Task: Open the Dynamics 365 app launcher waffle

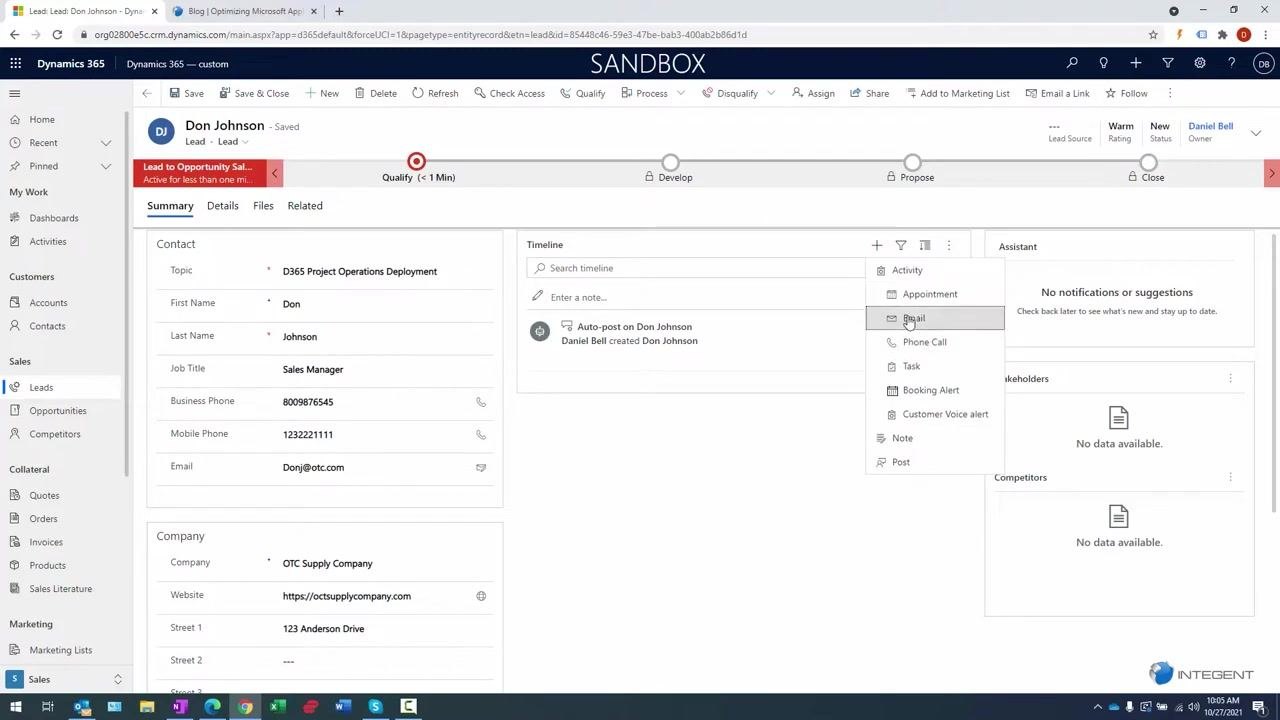Action: [x=15, y=63]
